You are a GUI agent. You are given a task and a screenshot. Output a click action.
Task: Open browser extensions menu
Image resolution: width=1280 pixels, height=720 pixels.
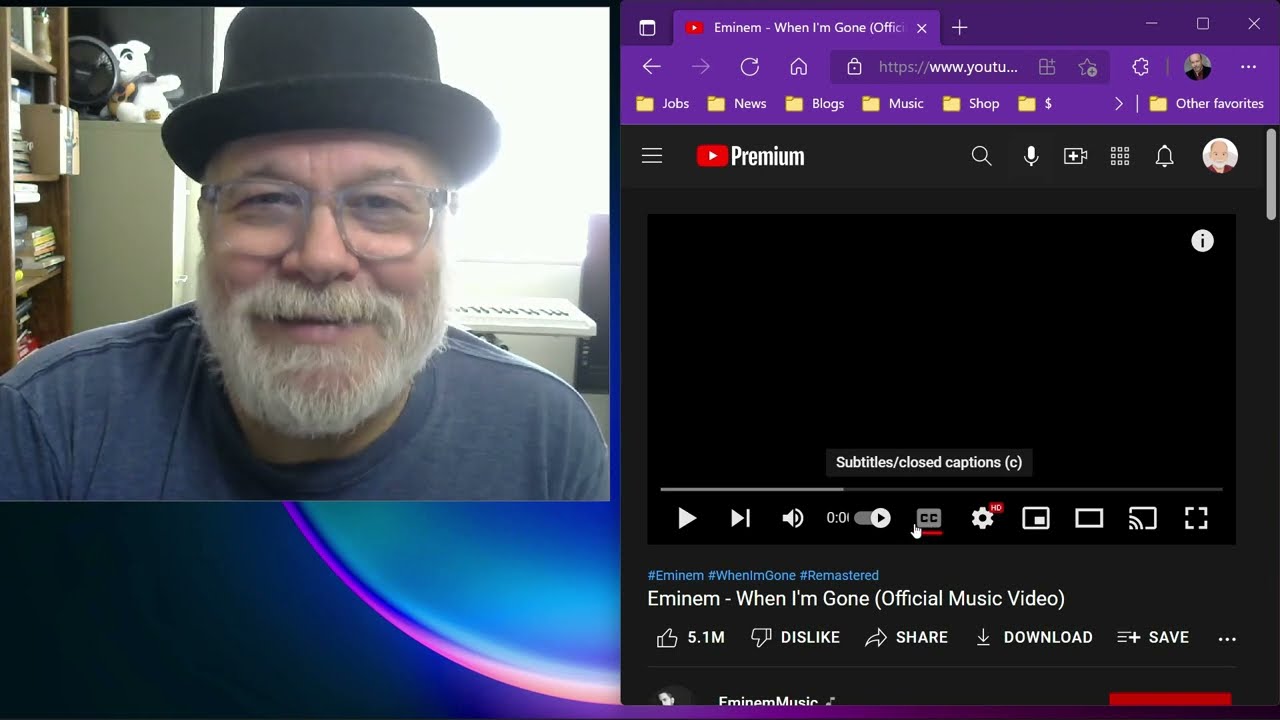point(1141,67)
